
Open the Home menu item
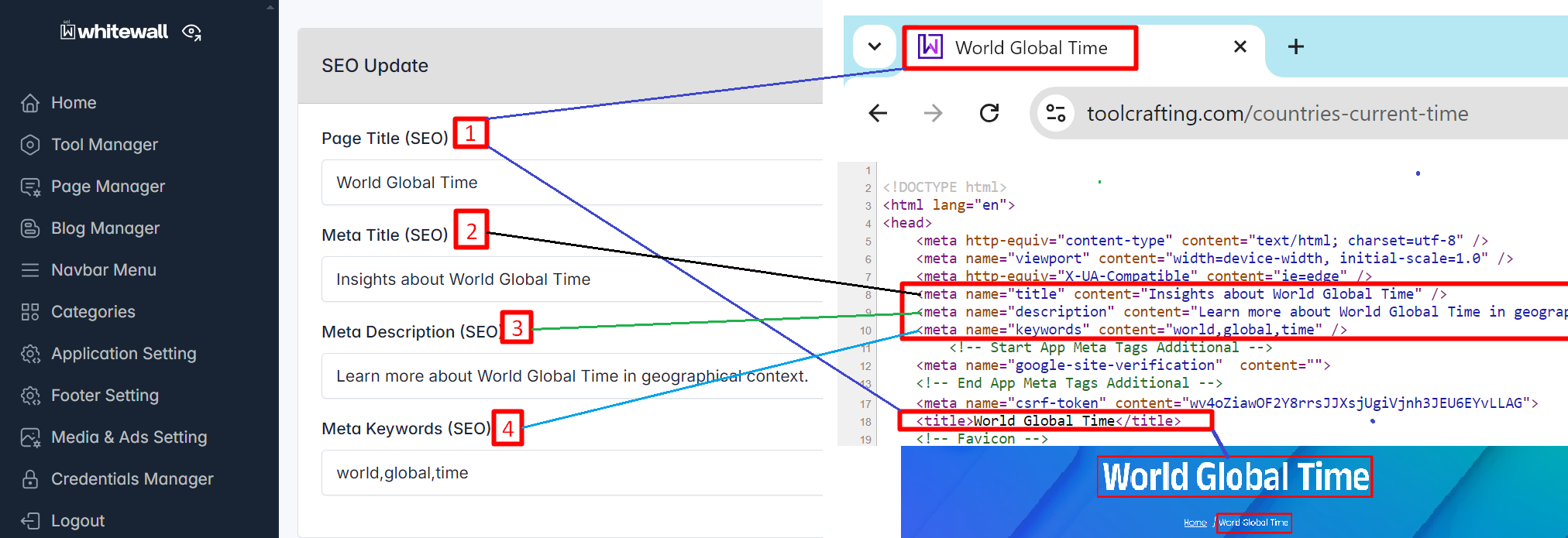coord(74,103)
